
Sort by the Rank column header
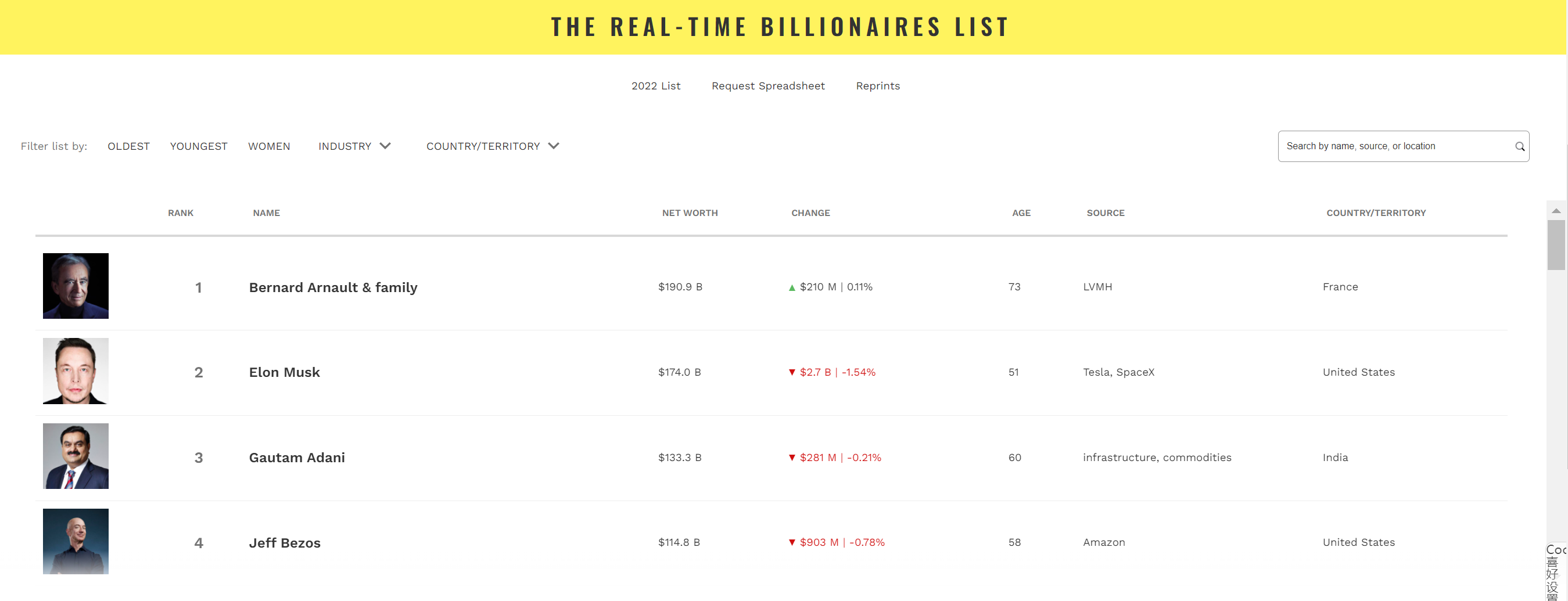pos(181,213)
